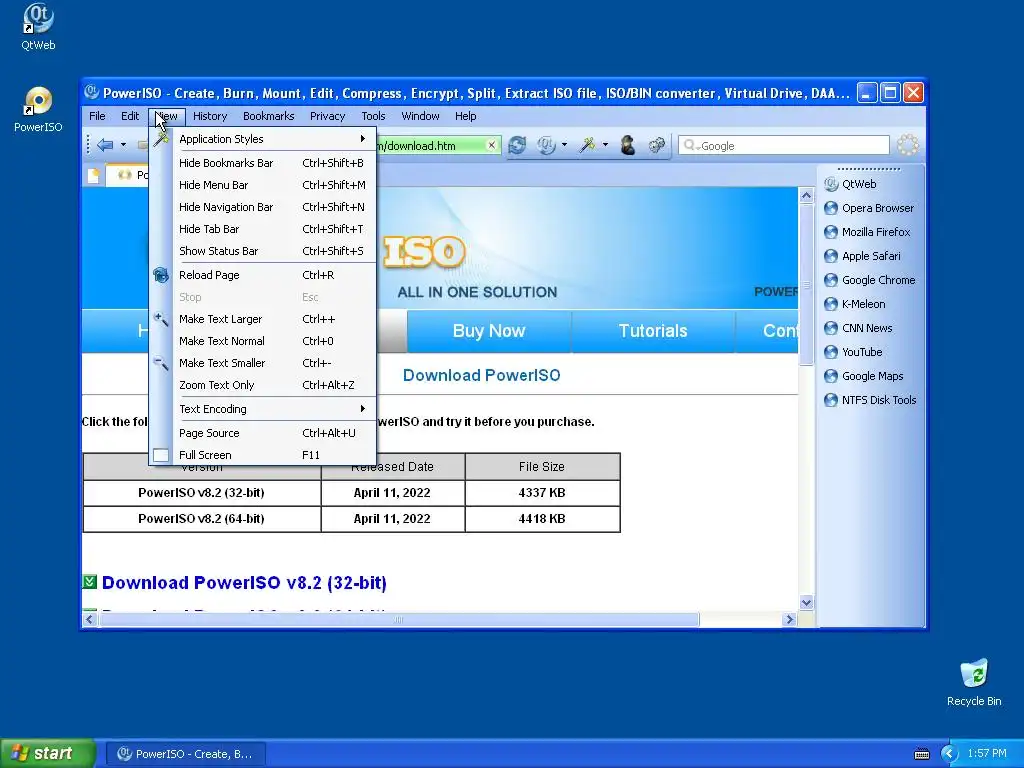Click PowerISO taskbar button
The image size is (1024, 768).
pos(185,754)
